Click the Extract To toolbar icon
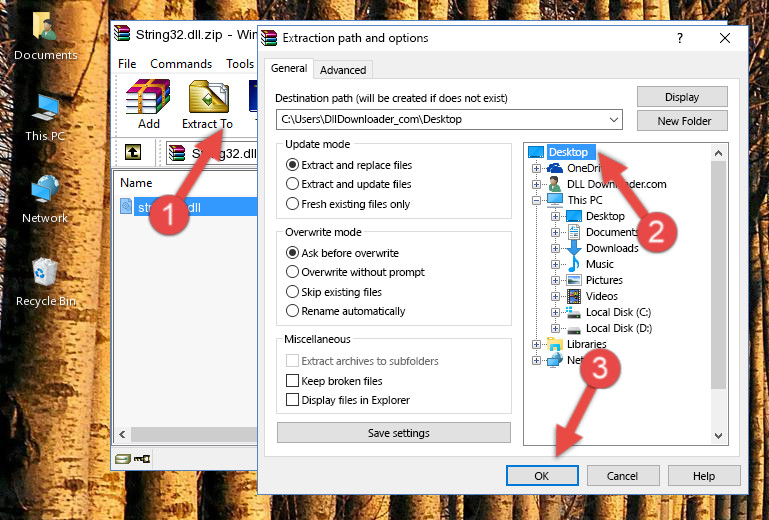 [x=208, y=97]
